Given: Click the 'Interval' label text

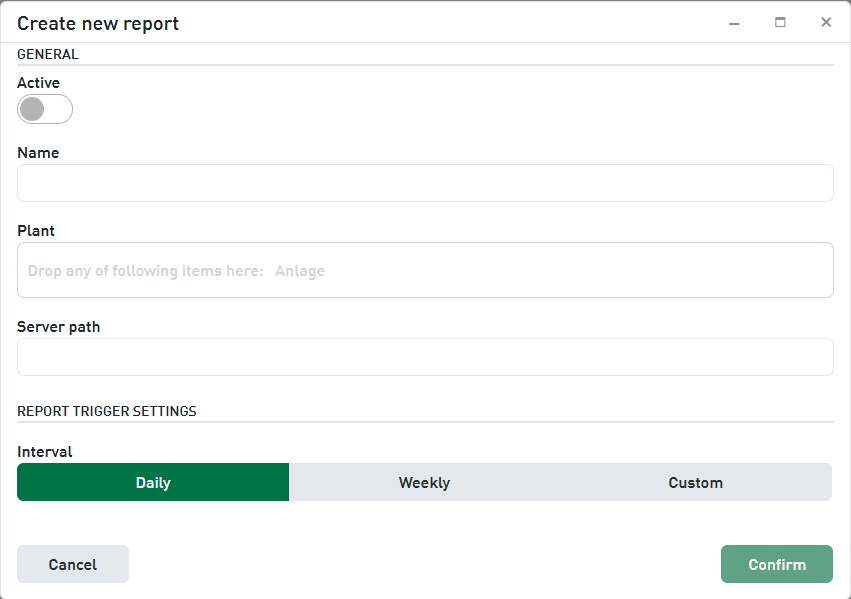Looking at the screenshot, I should point(45,452).
